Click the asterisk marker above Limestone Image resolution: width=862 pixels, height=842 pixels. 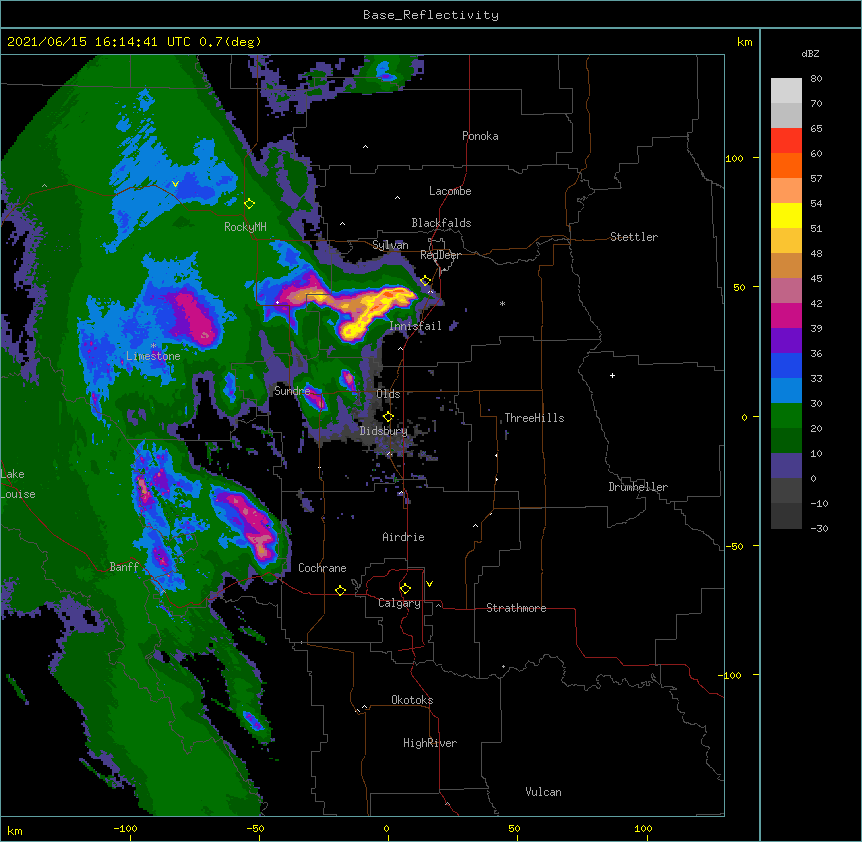click(x=153, y=346)
